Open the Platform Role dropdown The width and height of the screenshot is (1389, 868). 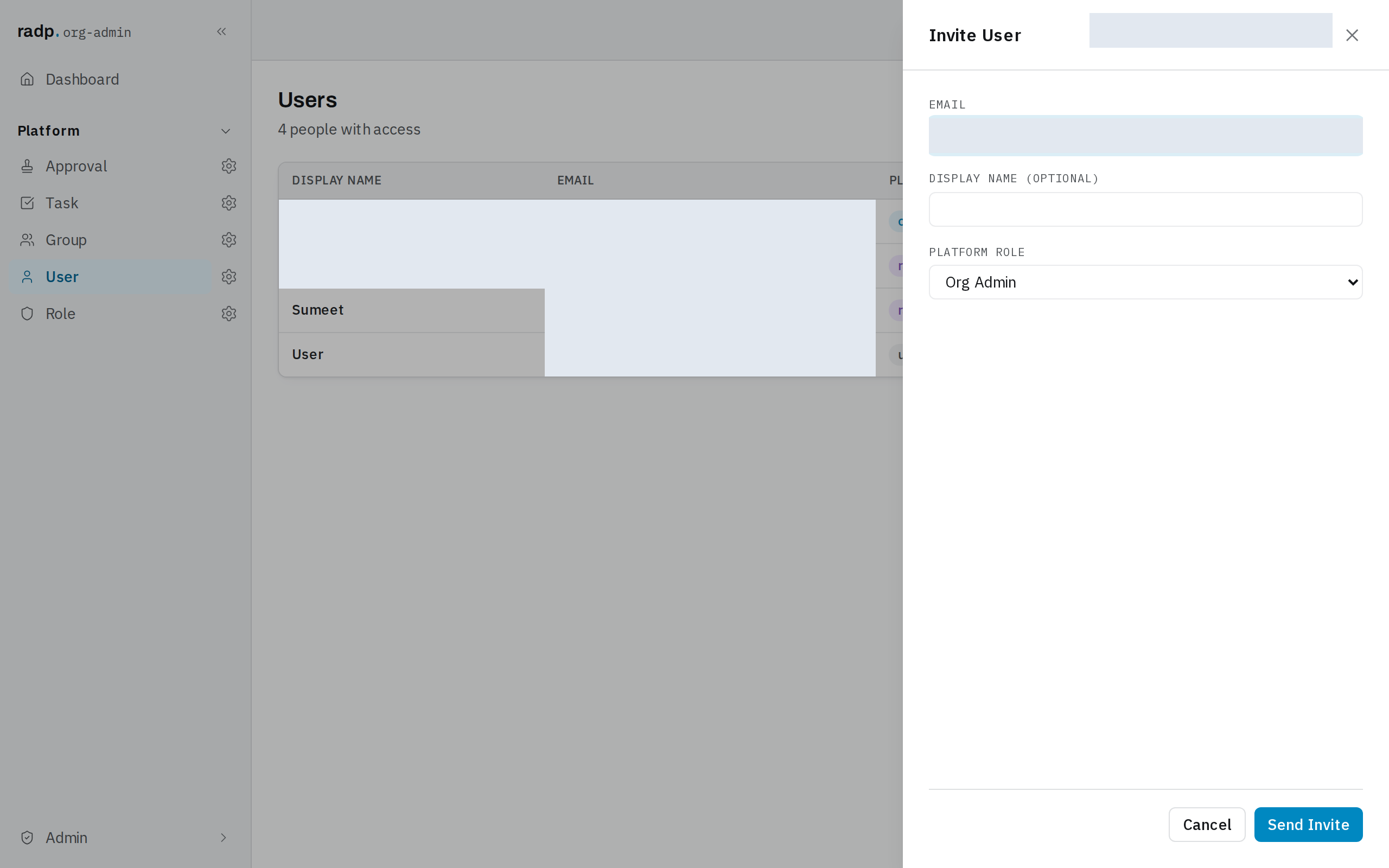pos(1145,282)
